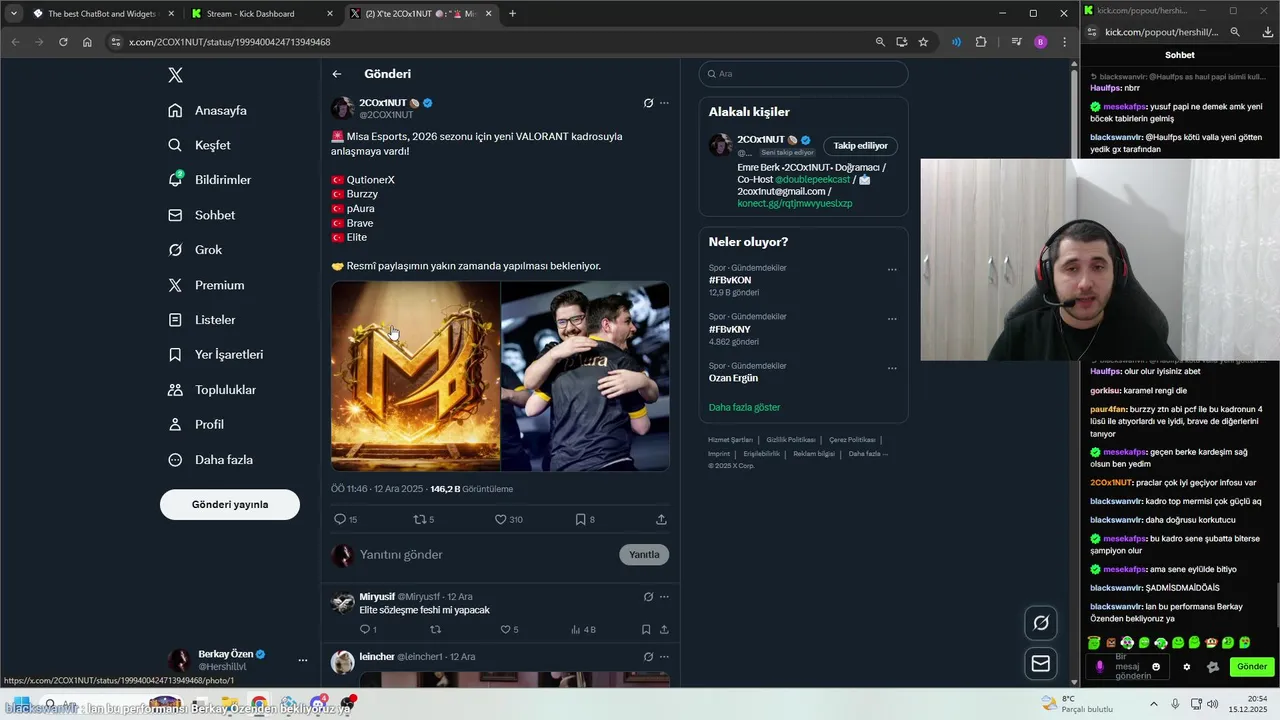Open Chrome tab search dropdown

(x=13, y=14)
